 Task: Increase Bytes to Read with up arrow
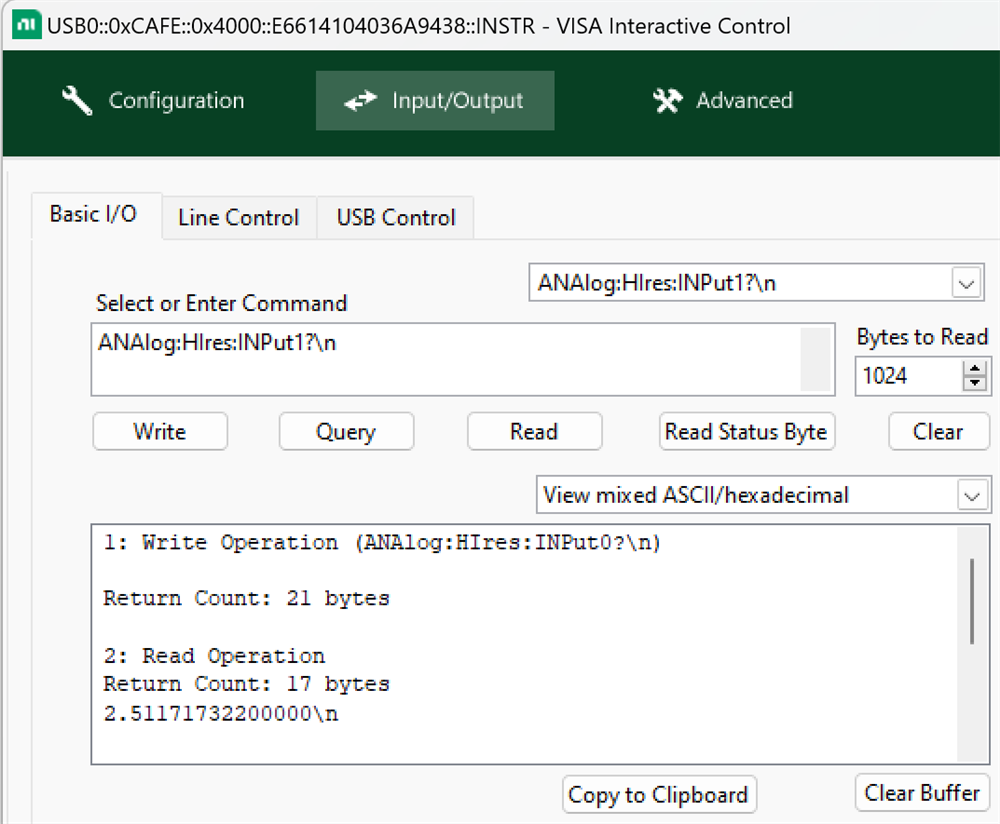pos(974,368)
